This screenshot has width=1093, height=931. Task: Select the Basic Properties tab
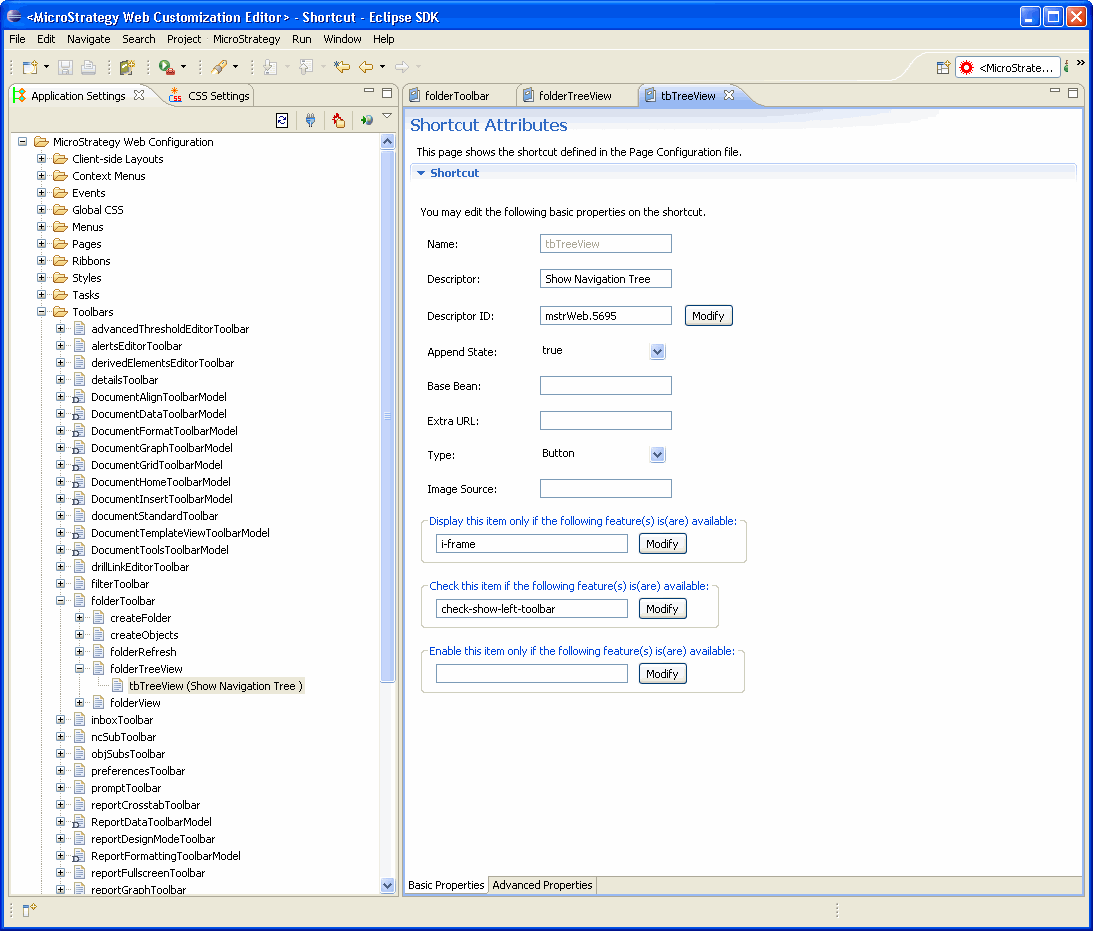coord(446,885)
